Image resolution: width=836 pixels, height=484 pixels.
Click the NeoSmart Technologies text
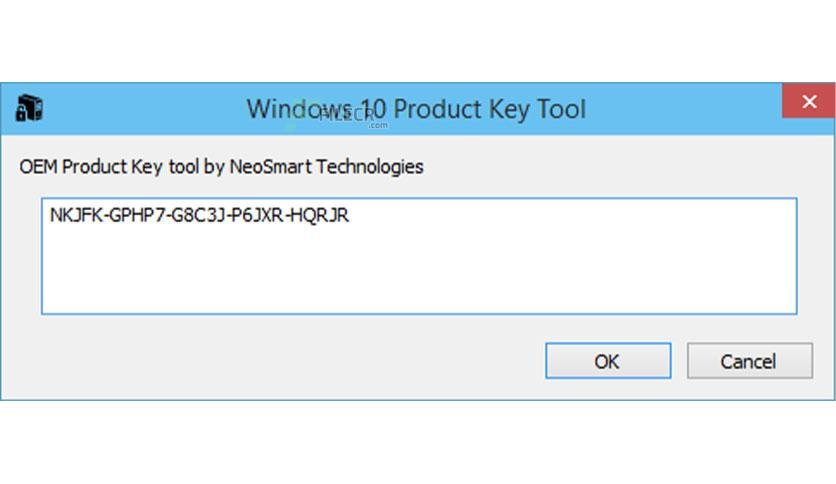pos(326,167)
